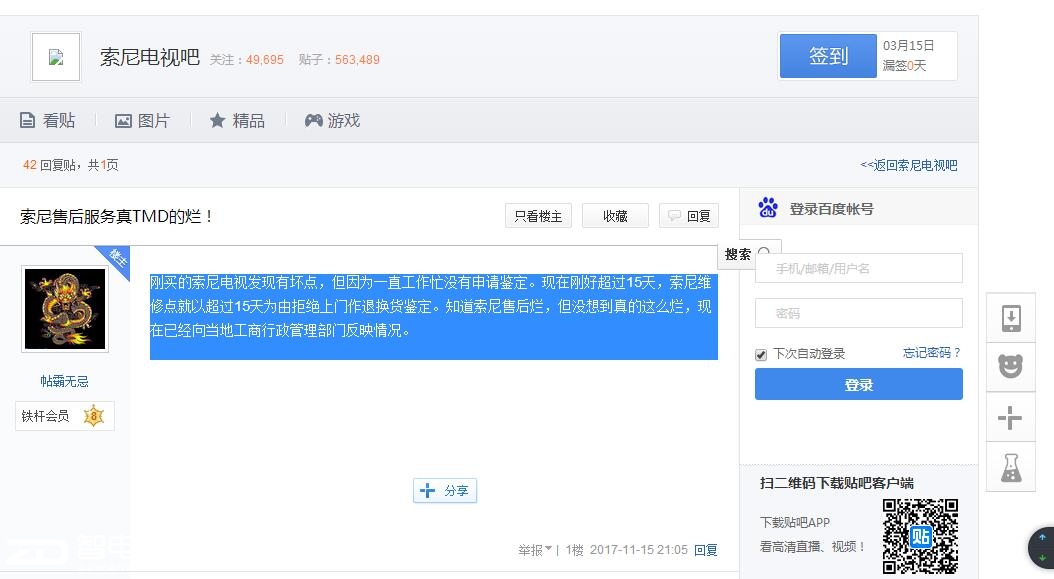The image size is (1054, 579).
Task: Click the plus icon in side toolbar
Action: pyautogui.click(x=1011, y=418)
